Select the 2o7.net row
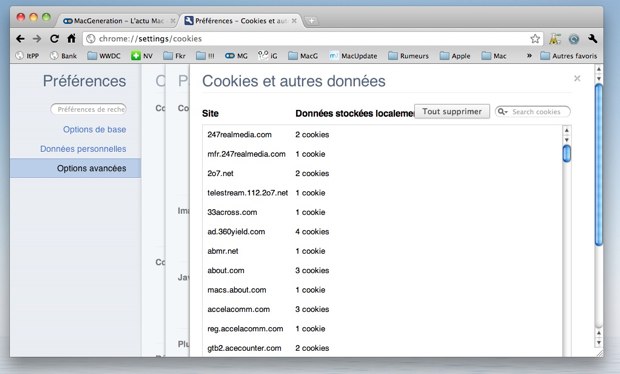Viewport: 620px width, 374px height. point(382,173)
